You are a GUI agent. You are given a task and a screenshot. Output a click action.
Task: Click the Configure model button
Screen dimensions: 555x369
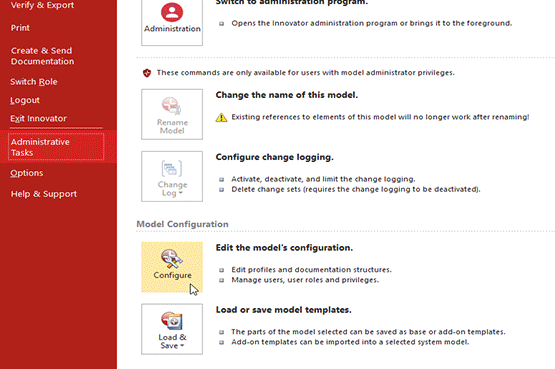pos(172,267)
